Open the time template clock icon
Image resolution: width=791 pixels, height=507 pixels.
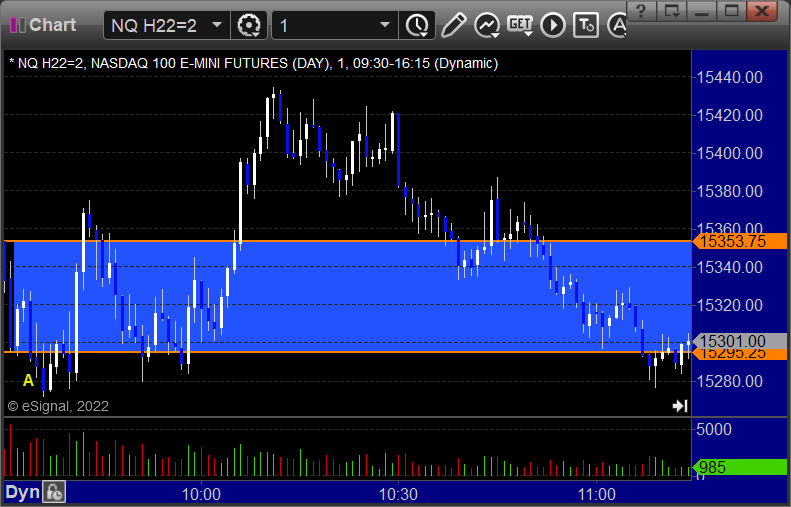pos(417,25)
